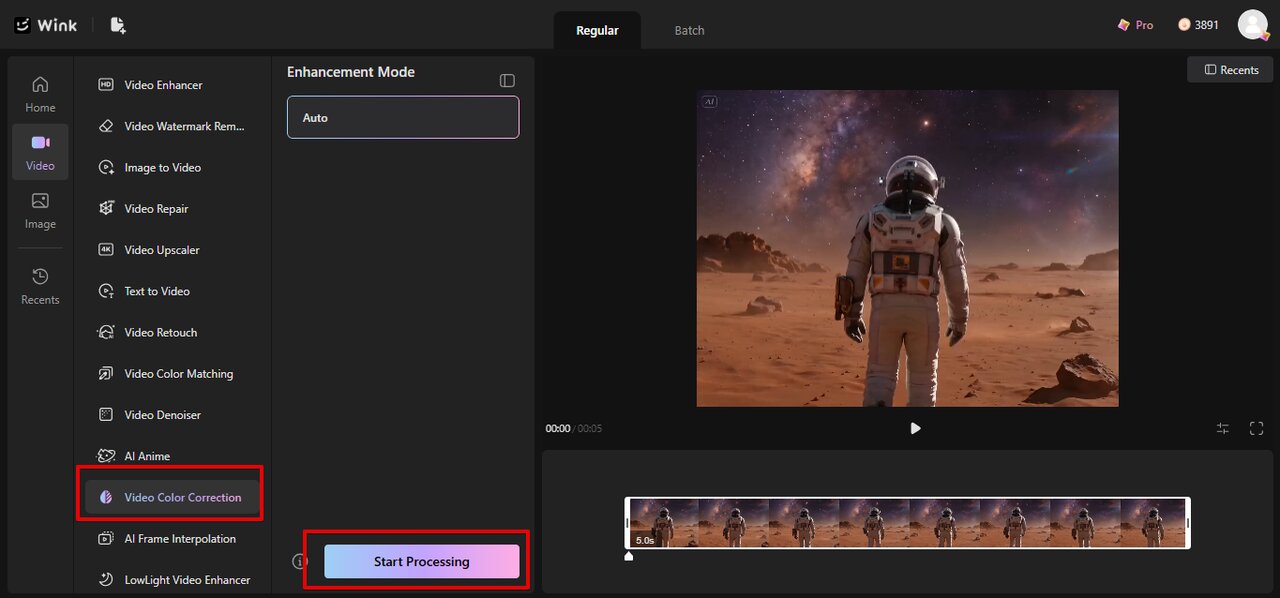Click the 5.0s duration label on clip

(x=645, y=540)
